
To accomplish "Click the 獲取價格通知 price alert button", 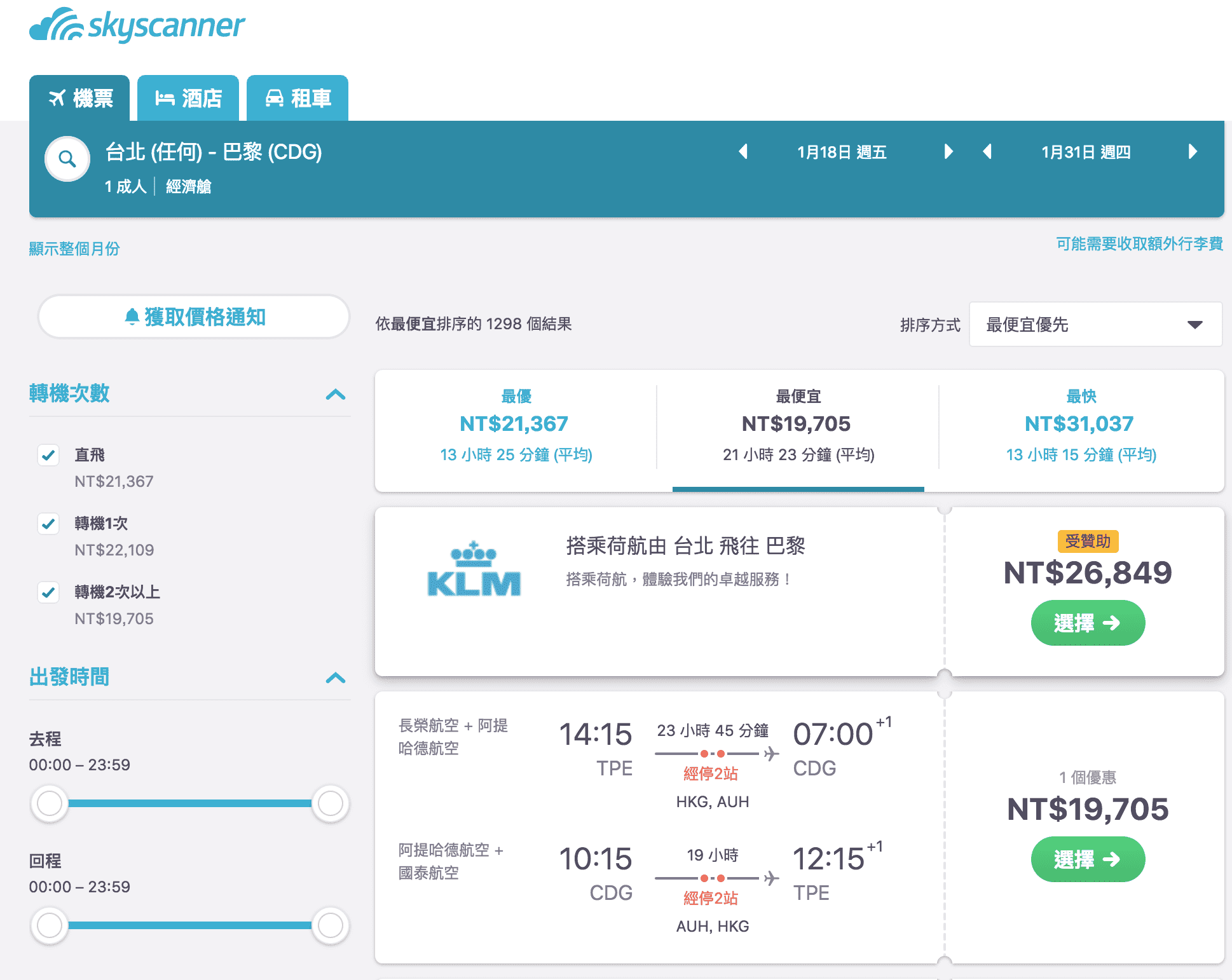I will [194, 316].
